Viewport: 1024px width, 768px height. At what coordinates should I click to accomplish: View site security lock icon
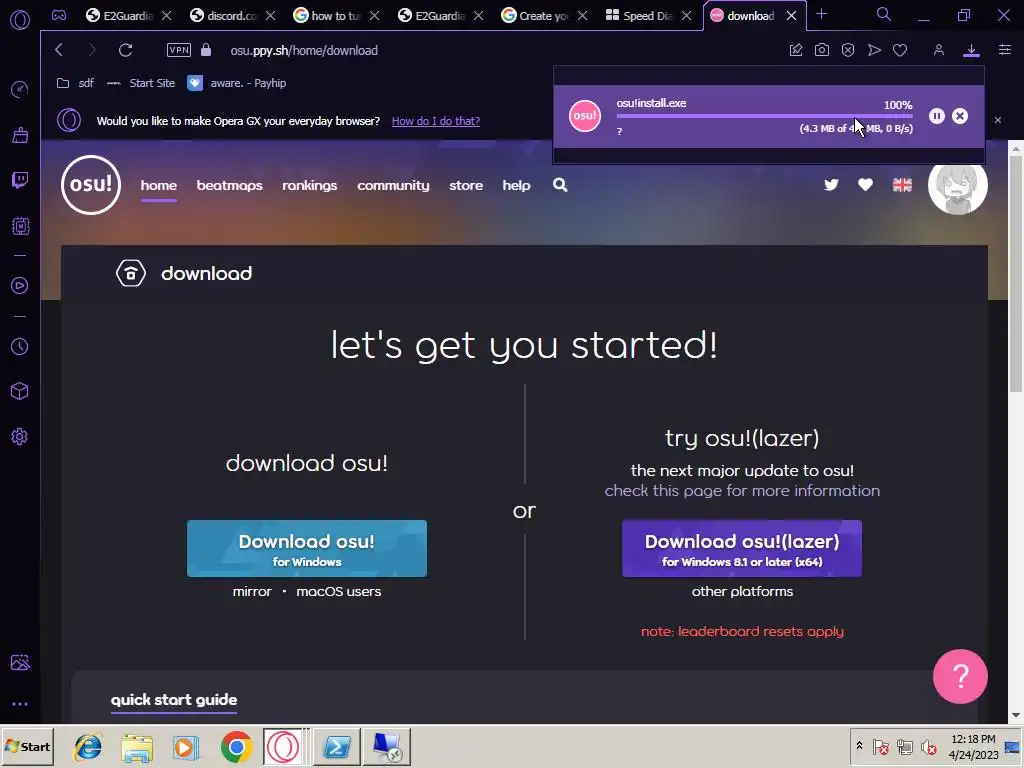206,50
